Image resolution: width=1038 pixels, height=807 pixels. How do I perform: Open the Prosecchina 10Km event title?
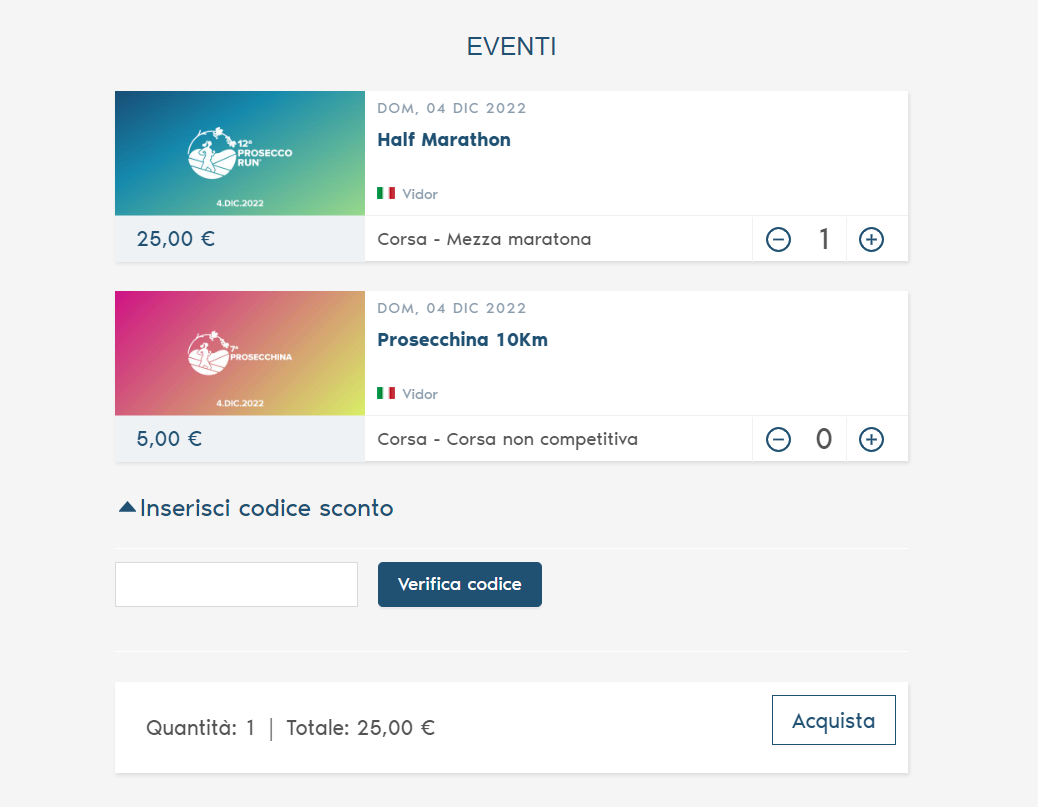(x=462, y=340)
